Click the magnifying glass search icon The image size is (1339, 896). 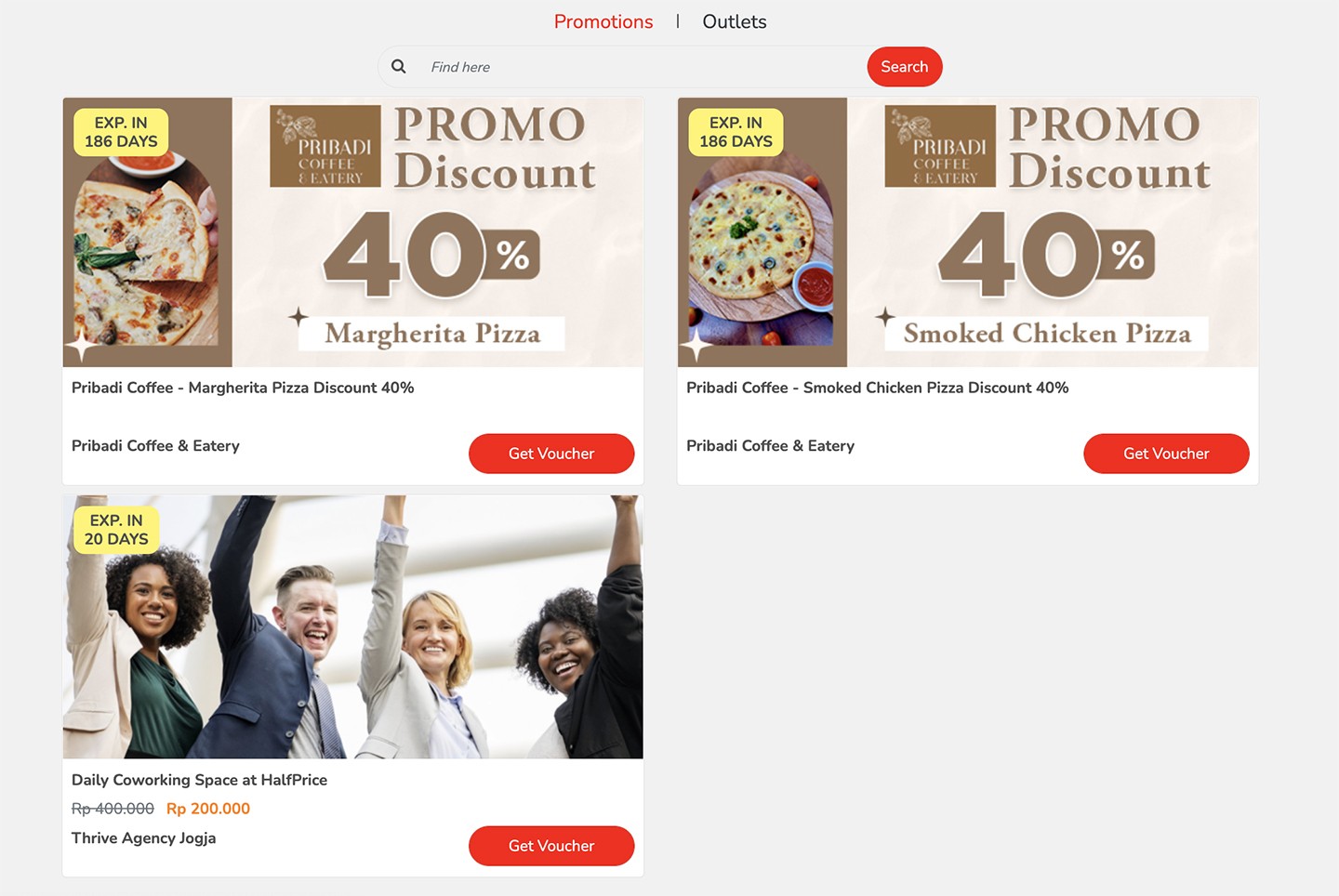point(398,67)
